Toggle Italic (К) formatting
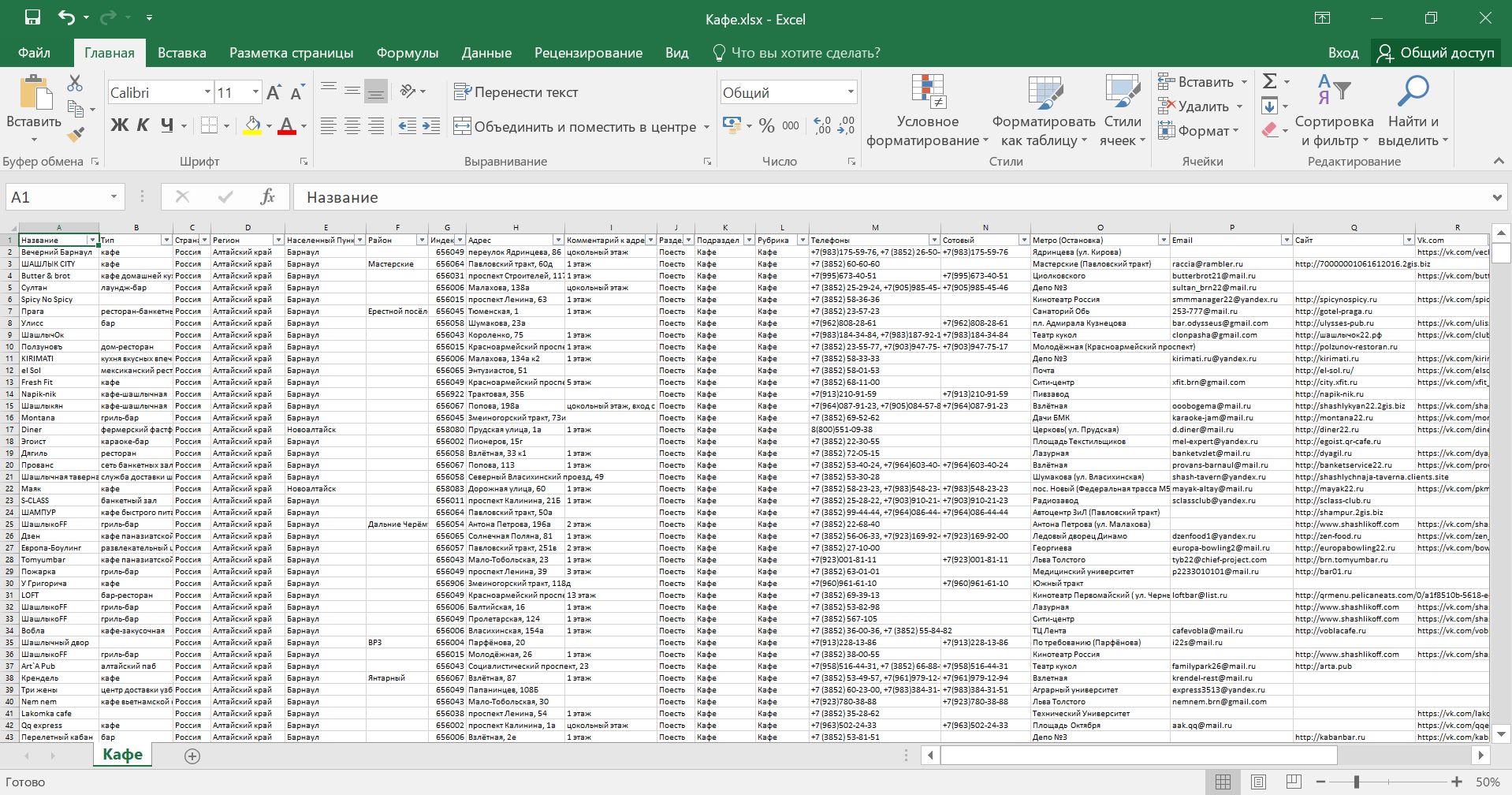This screenshot has height=795, width=1512. click(x=143, y=125)
